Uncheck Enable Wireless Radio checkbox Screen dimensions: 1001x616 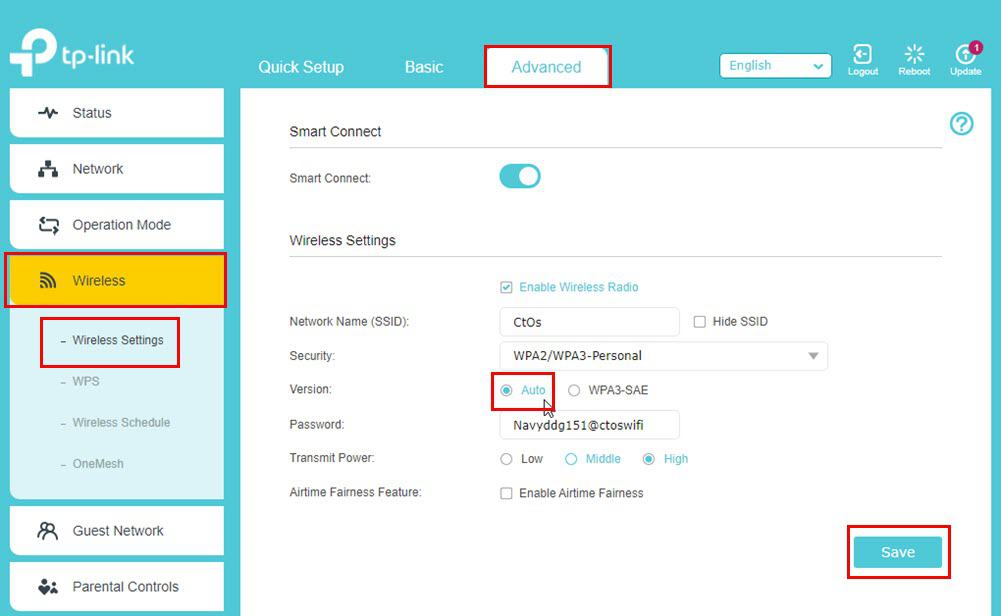pos(506,287)
